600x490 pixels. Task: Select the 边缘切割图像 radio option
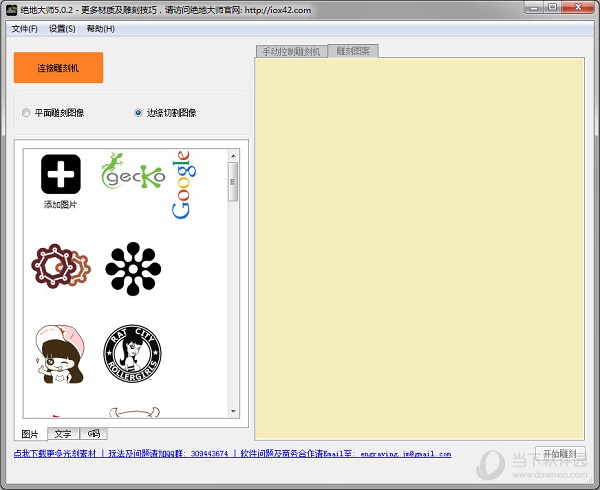pos(165,113)
